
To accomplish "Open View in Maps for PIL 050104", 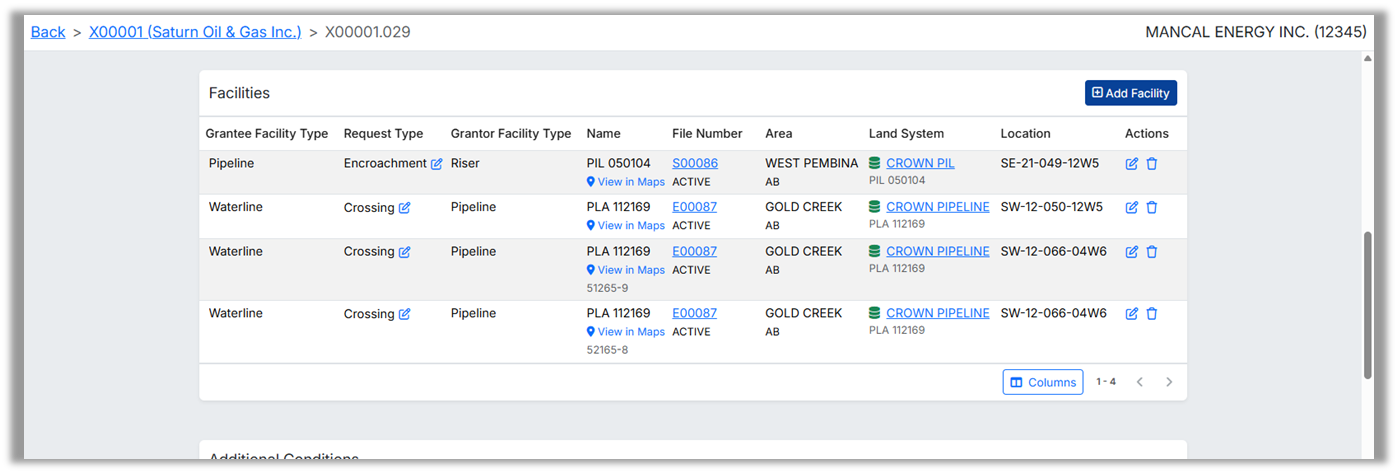I will point(625,182).
